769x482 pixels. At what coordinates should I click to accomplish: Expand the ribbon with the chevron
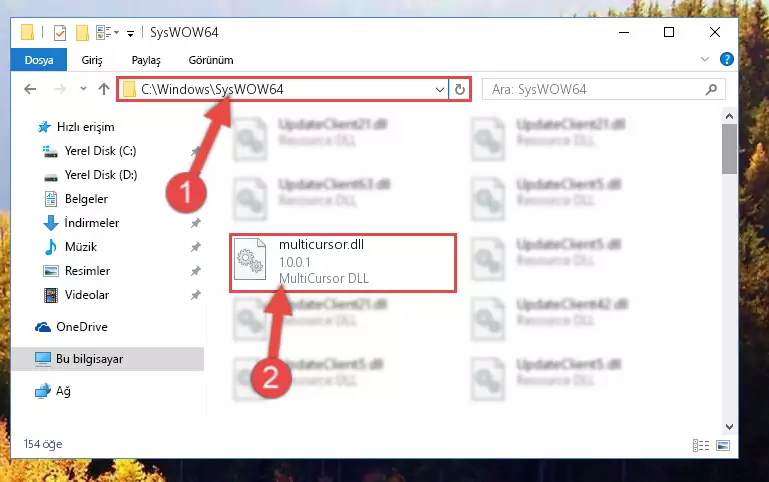705,59
